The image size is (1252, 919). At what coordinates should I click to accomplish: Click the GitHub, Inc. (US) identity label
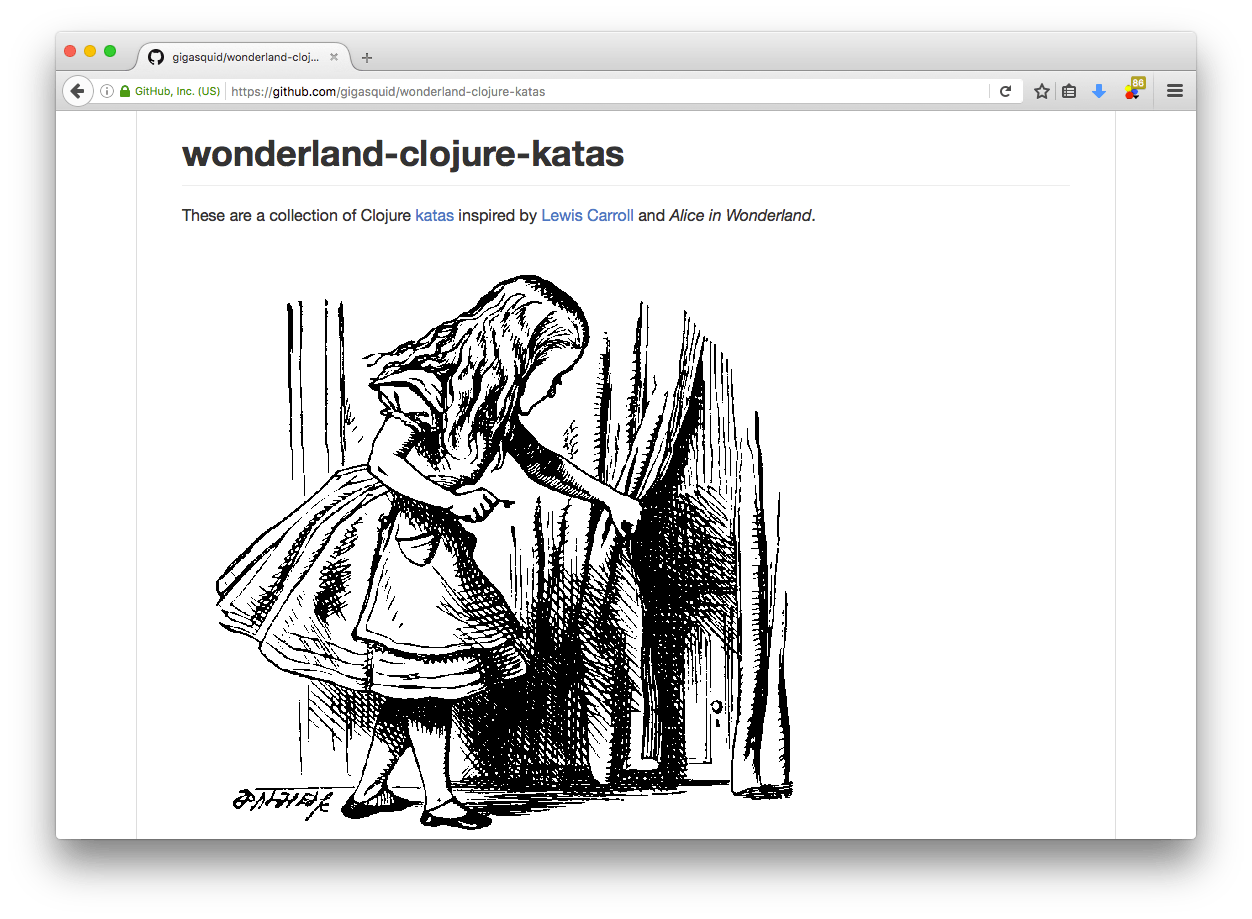coord(177,91)
